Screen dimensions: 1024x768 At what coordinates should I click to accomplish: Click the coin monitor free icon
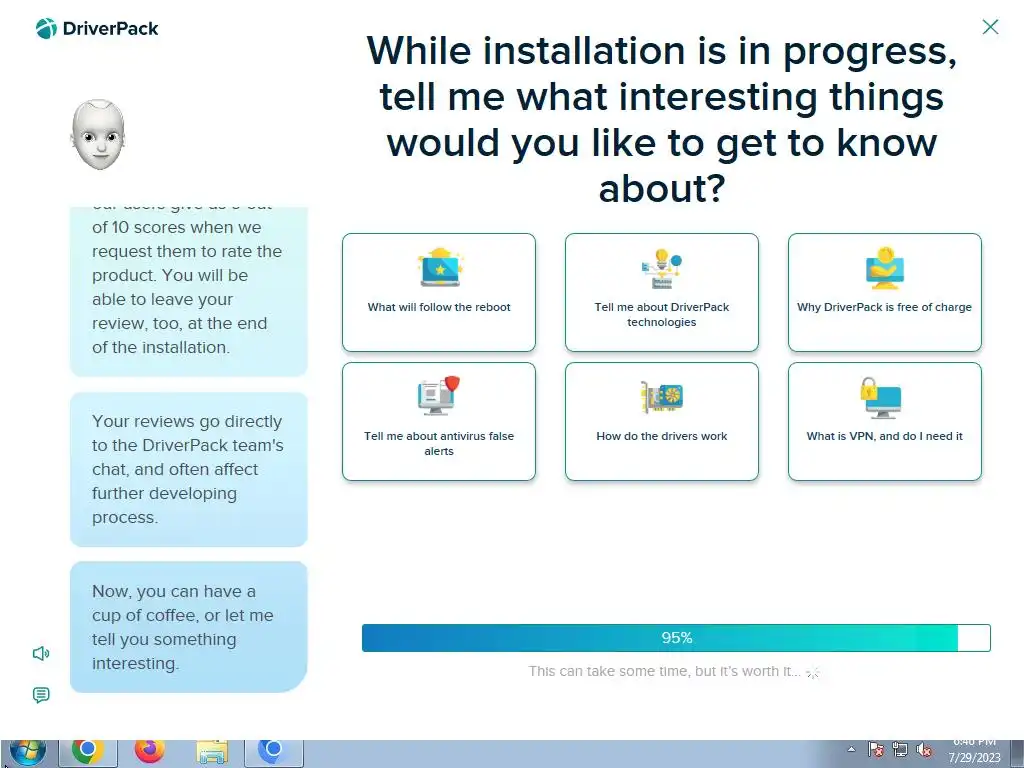[x=885, y=268]
